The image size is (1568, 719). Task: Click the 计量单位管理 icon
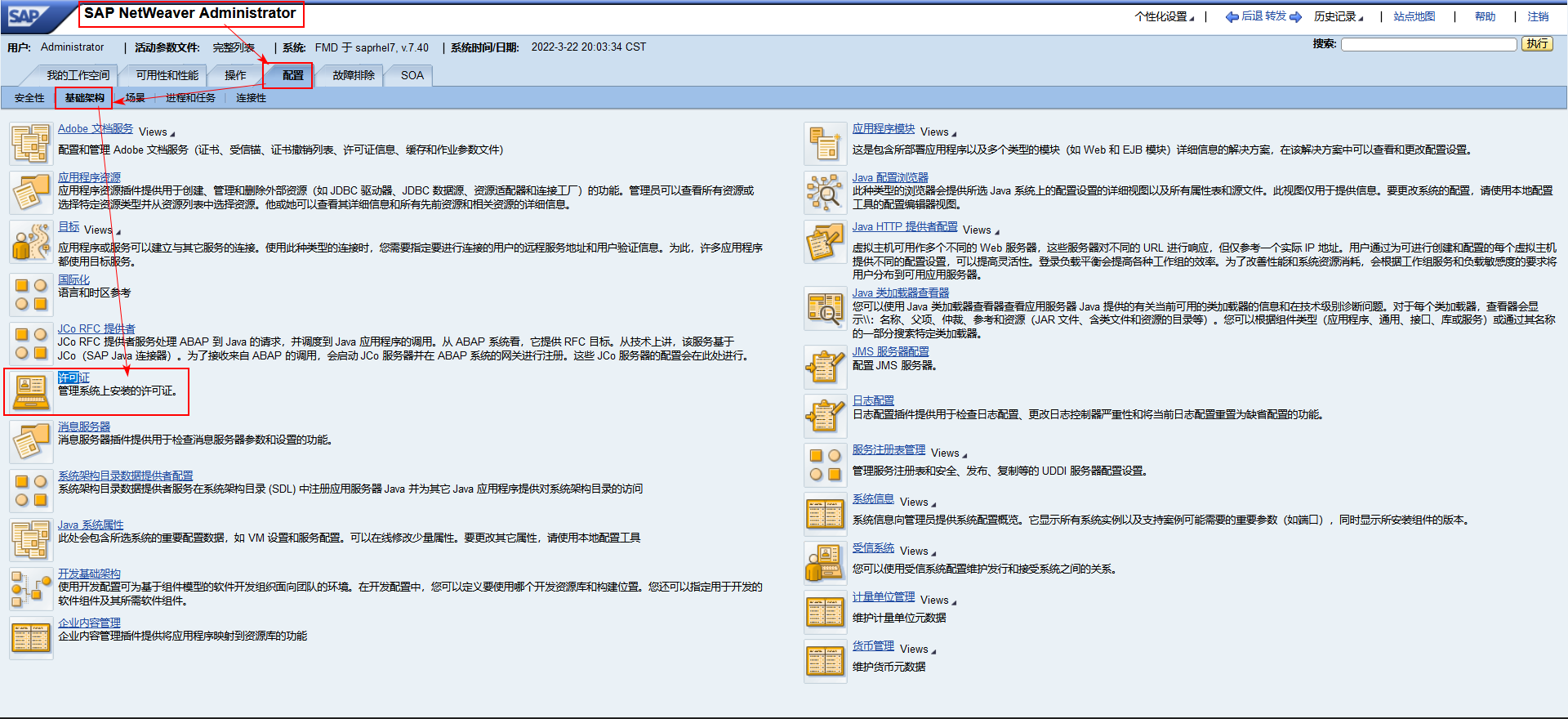pos(825,612)
